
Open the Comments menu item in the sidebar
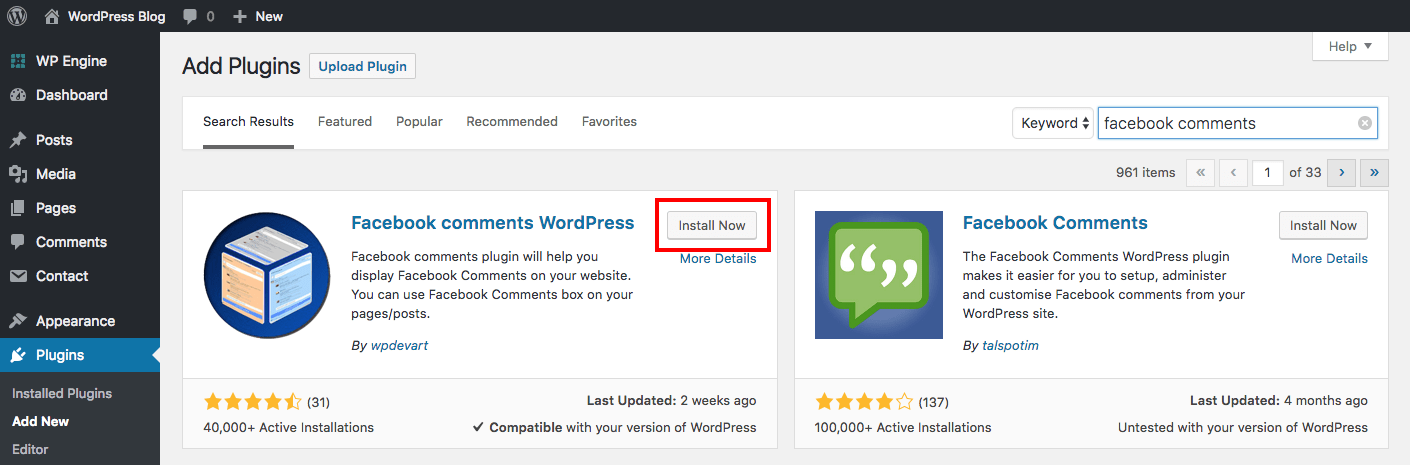[80, 242]
